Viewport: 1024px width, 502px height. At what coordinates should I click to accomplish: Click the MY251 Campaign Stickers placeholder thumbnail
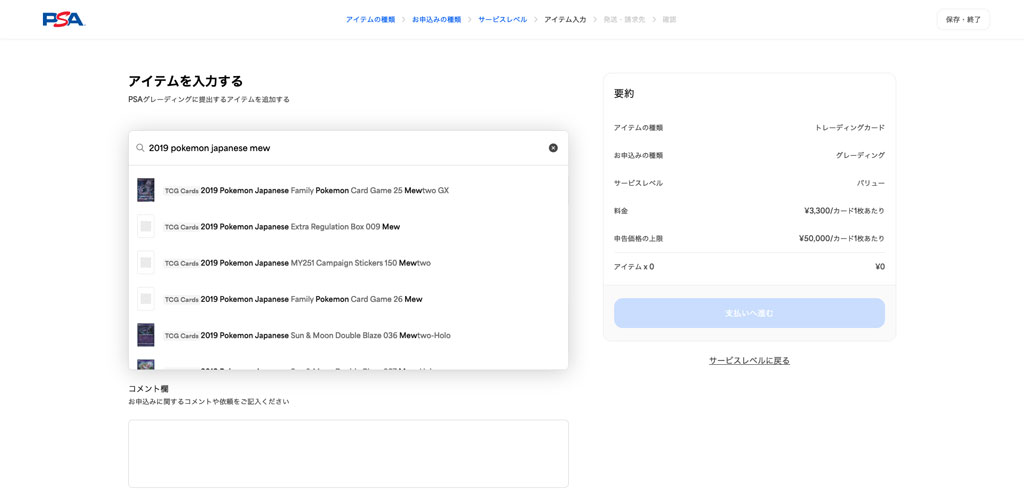(x=146, y=262)
